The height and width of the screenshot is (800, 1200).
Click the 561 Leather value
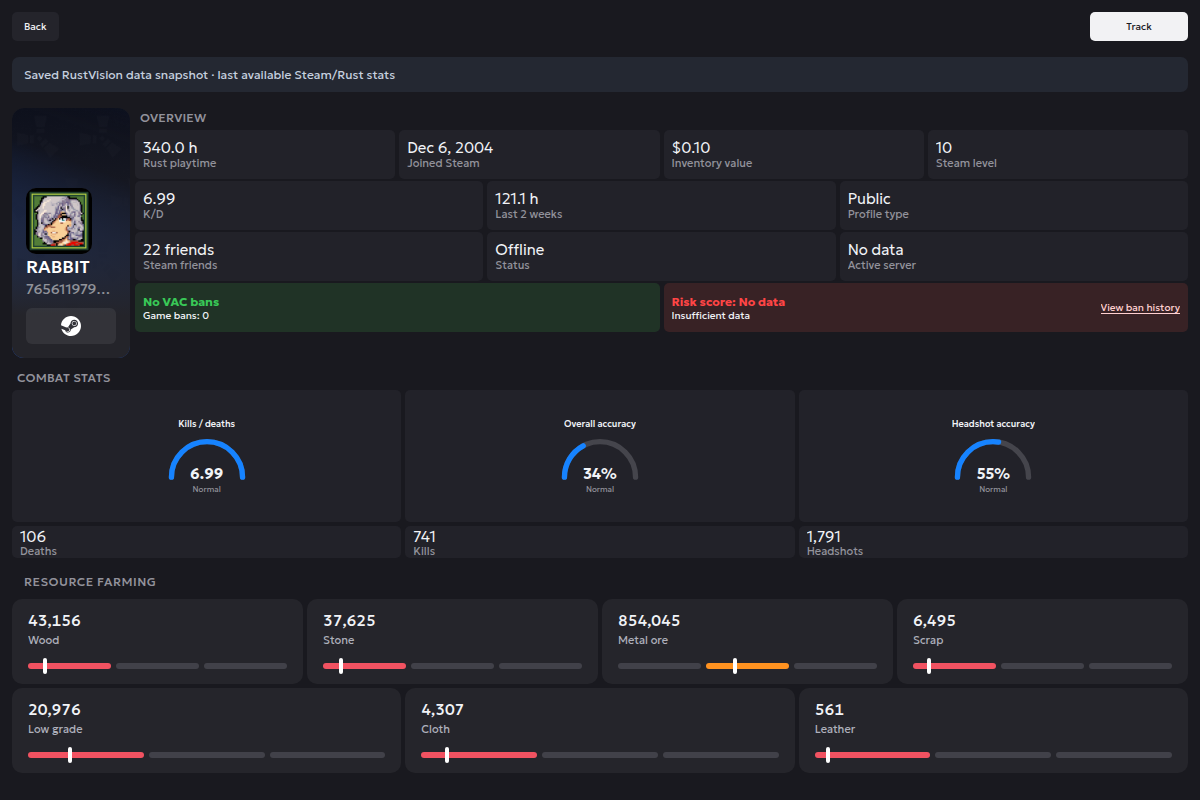click(x=829, y=710)
